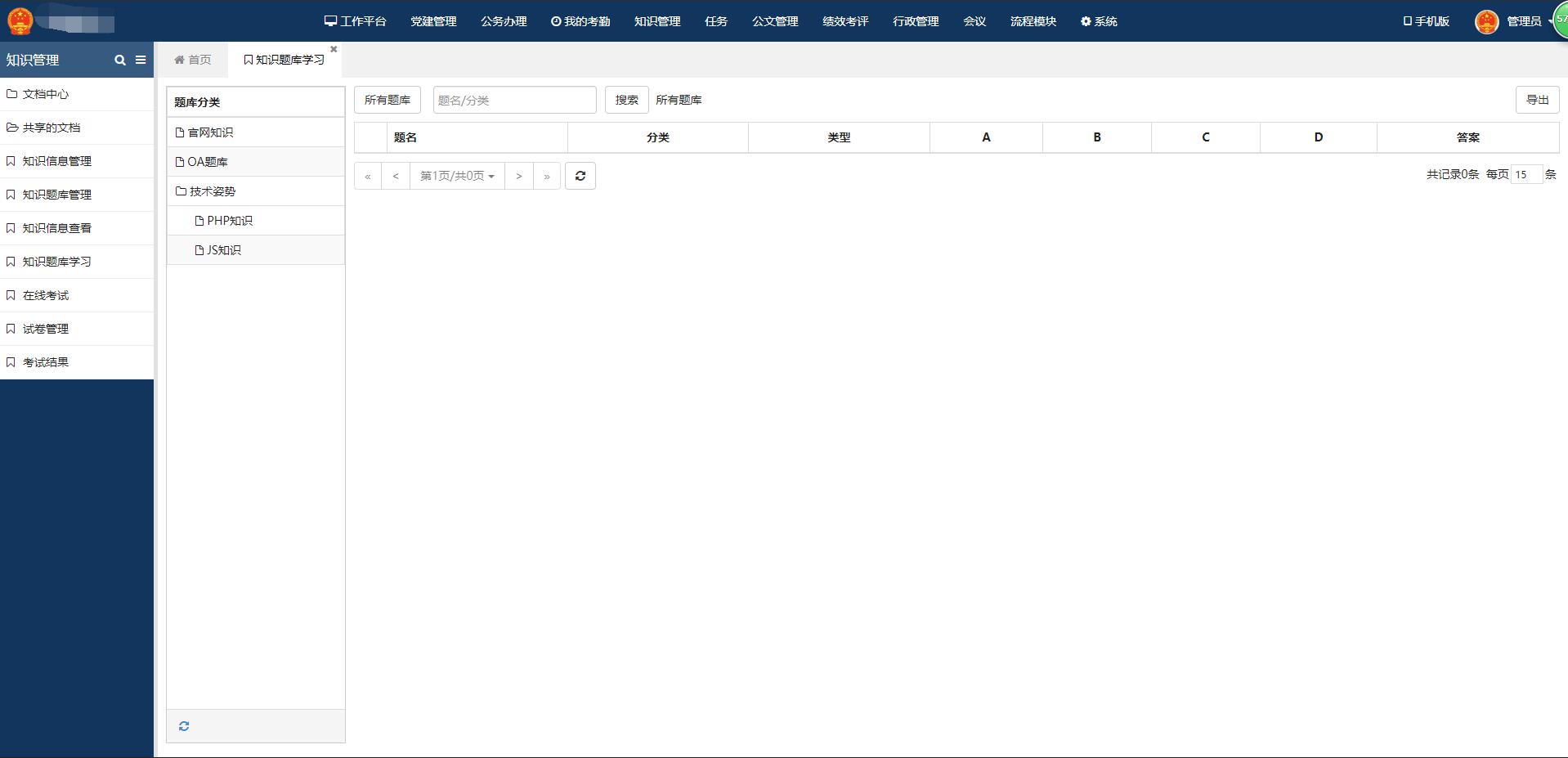
Task: Click the 所有题库 button
Action: coord(388,100)
